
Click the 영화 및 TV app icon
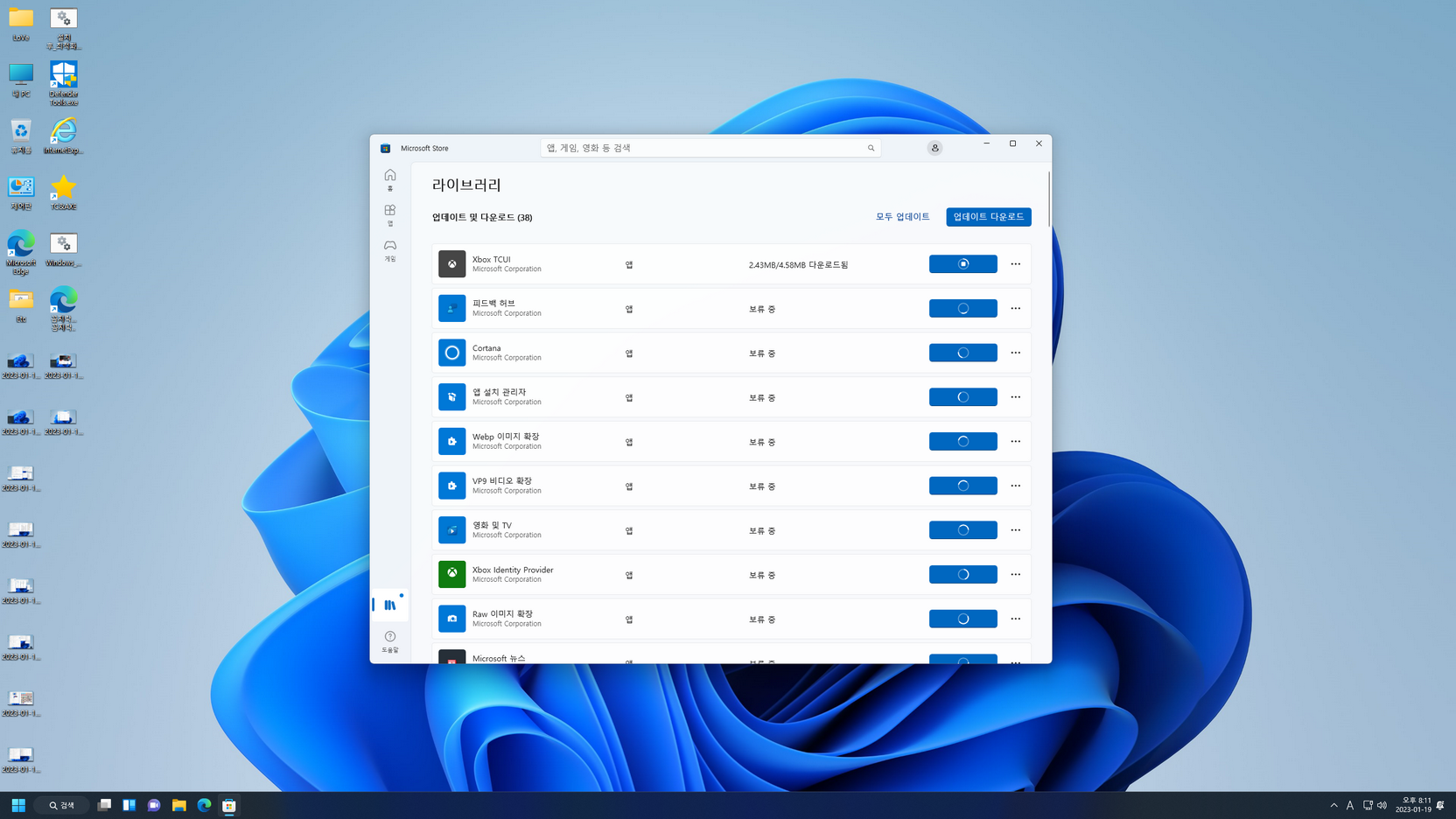(x=451, y=530)
